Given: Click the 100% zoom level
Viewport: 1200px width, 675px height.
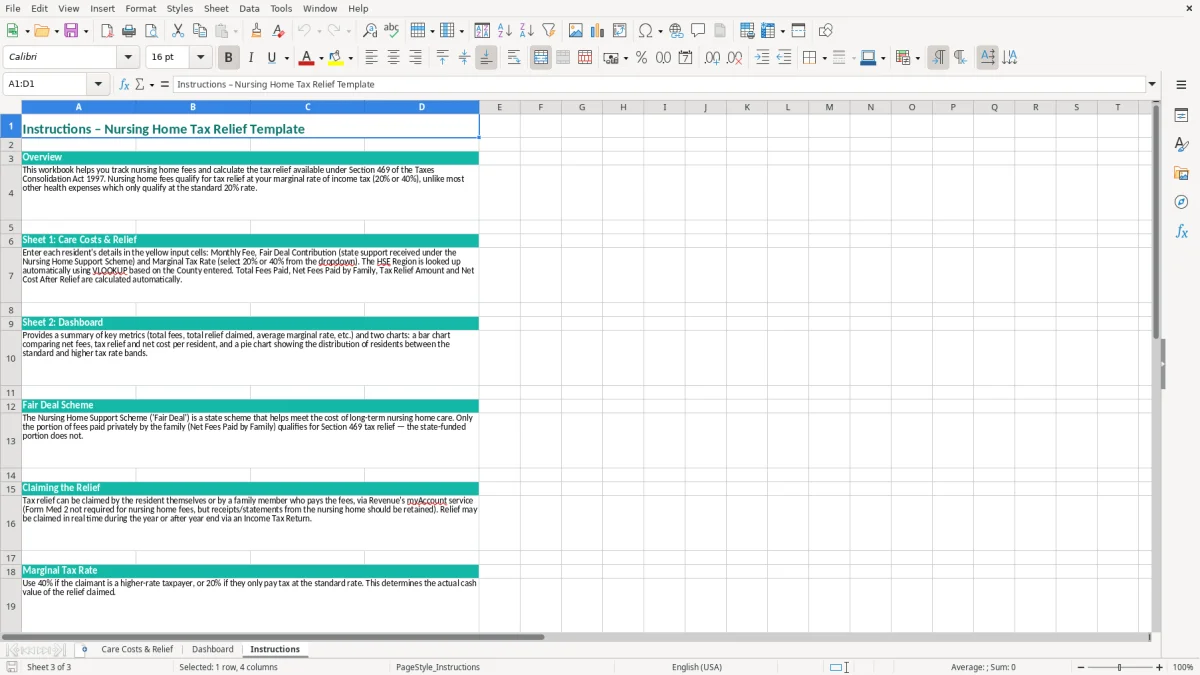Looking at the screenshot, I should [1183, 667].
